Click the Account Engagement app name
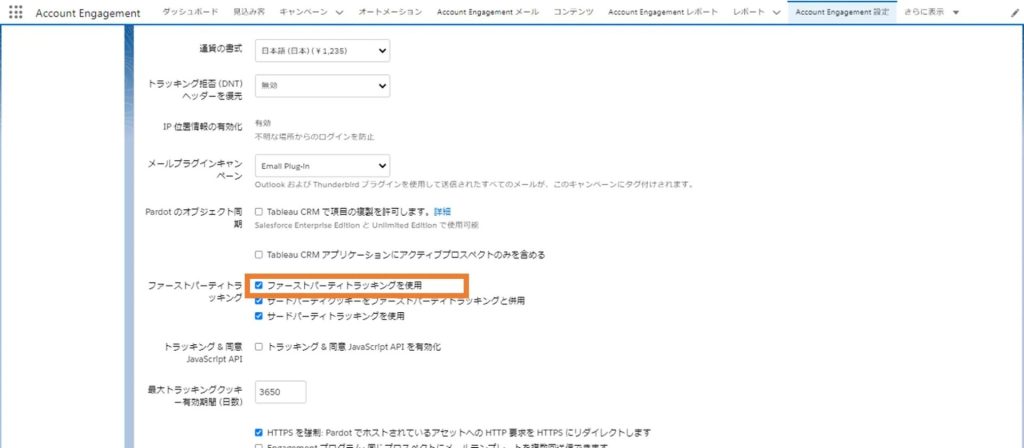Viewport: 1024px width, 448px height. coord(88,13)
